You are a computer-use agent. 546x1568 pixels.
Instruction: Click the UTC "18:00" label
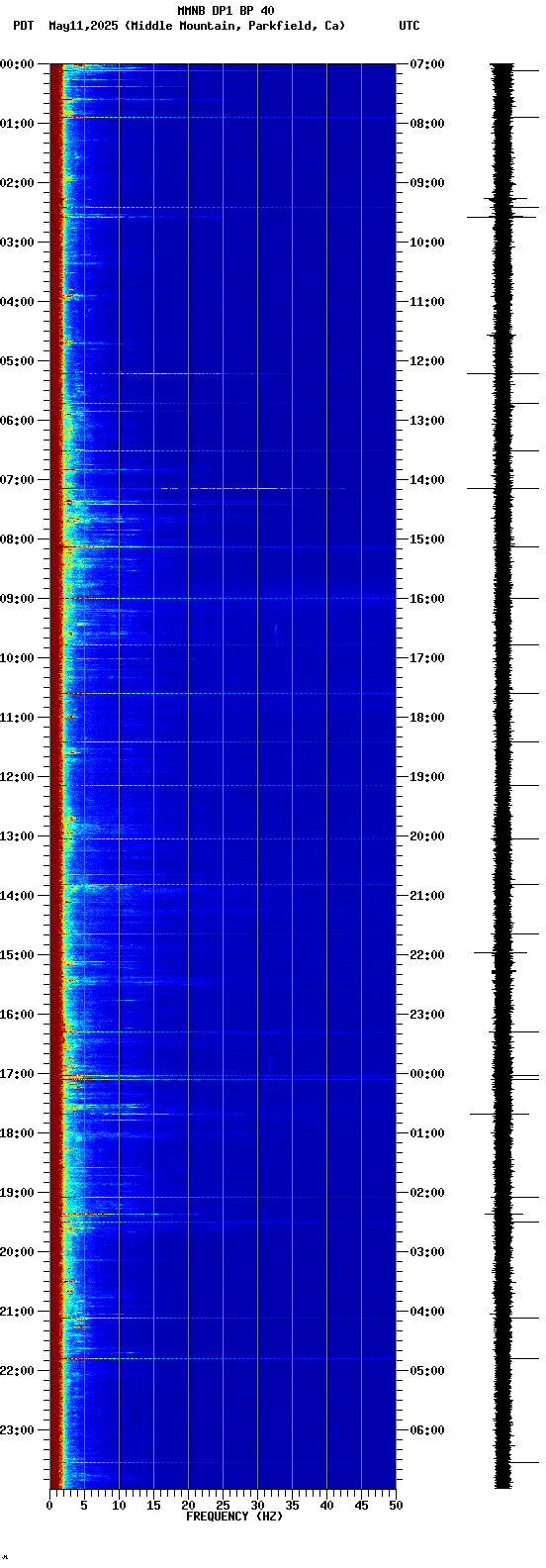click(427, 718)
